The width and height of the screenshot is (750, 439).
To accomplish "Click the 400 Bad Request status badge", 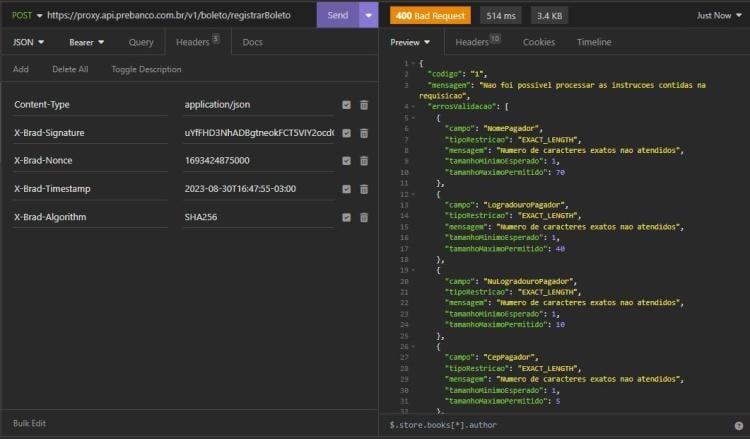I will (x=430, y=15).
